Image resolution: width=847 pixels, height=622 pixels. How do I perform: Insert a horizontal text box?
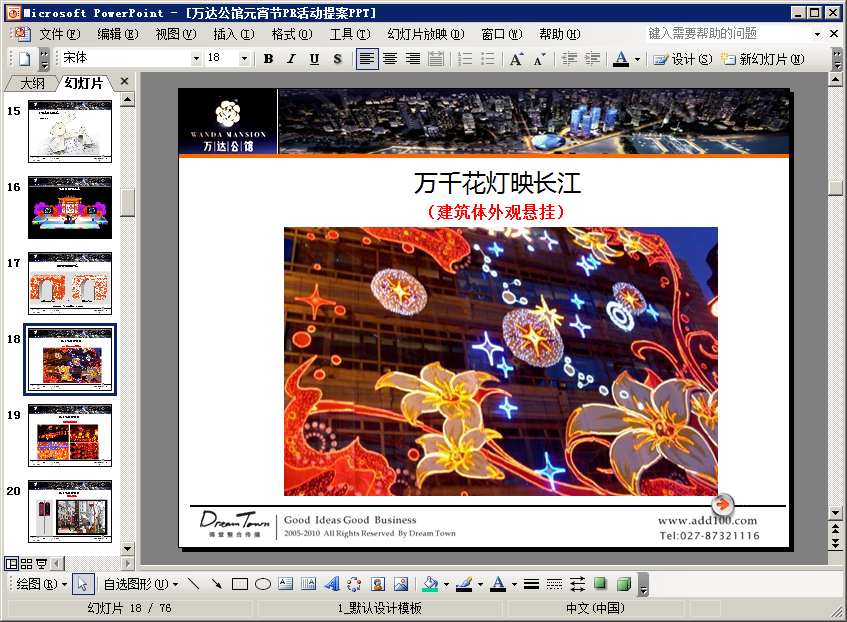(x=286, y=584)
